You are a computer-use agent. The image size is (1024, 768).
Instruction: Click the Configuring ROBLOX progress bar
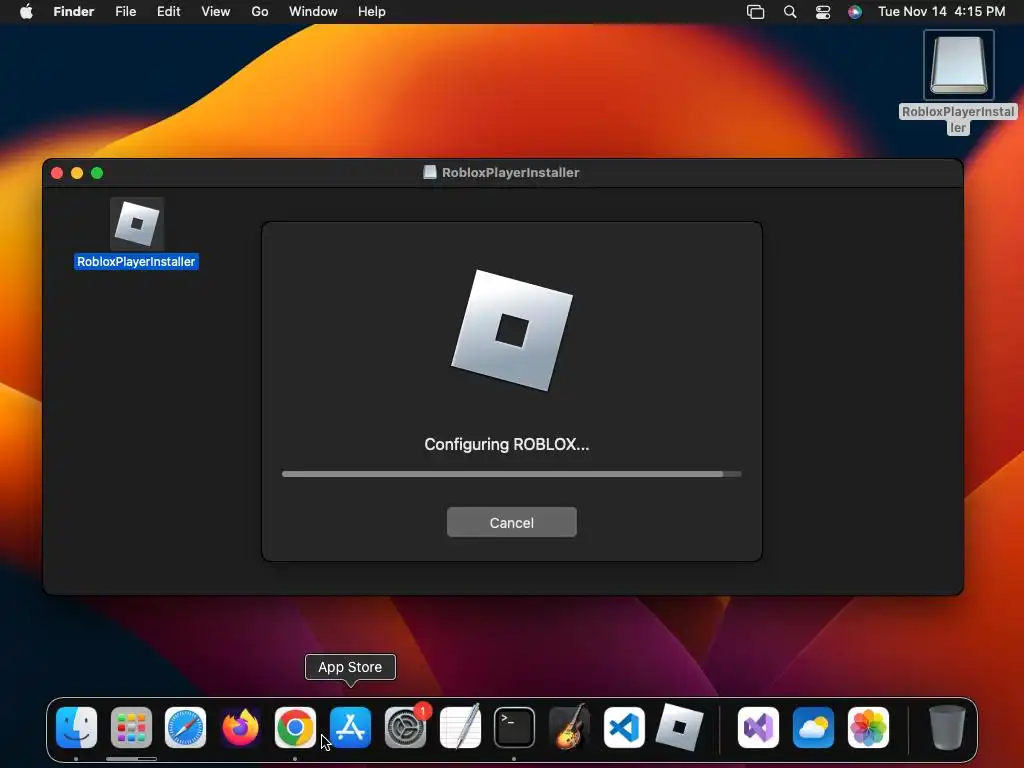point(511,474)
